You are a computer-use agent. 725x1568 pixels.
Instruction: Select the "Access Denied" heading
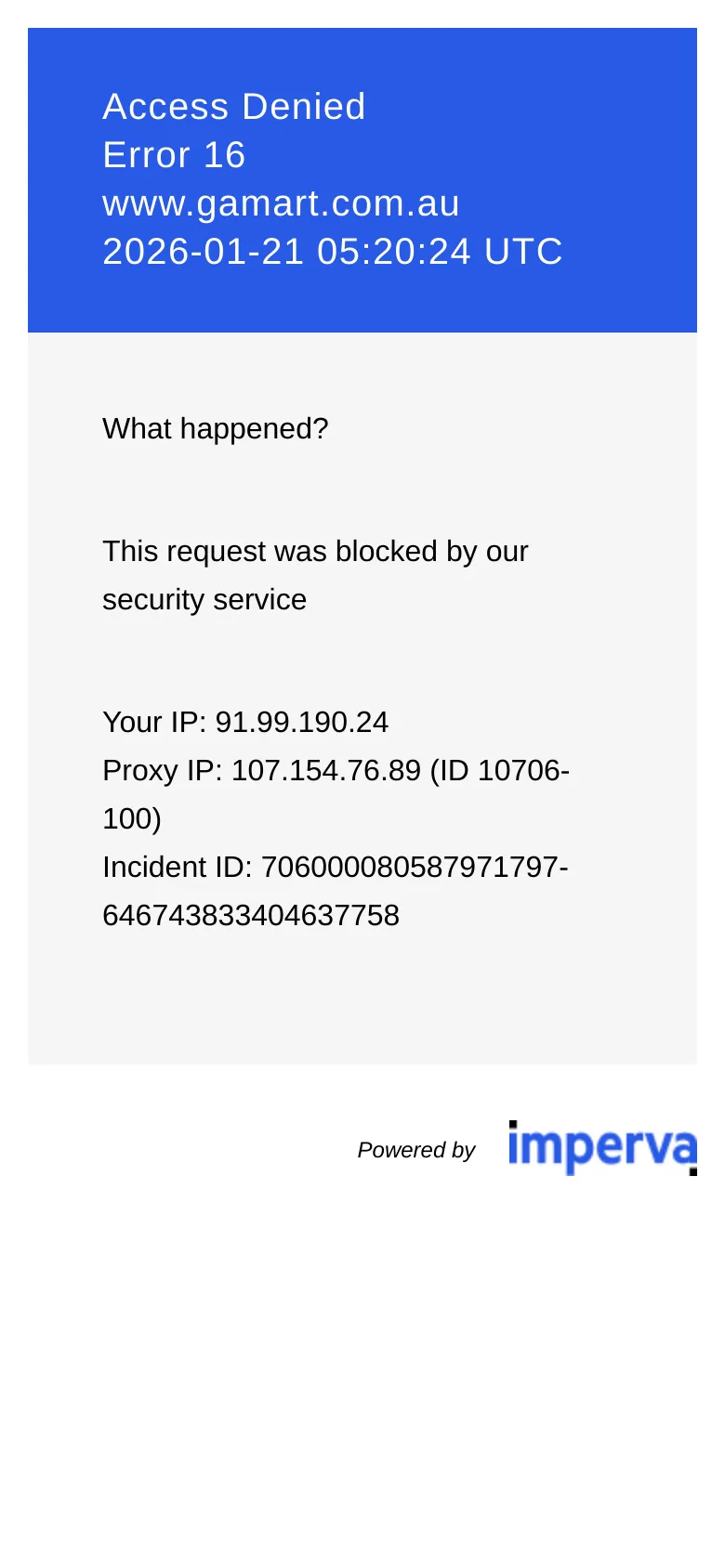coord(234,107)
